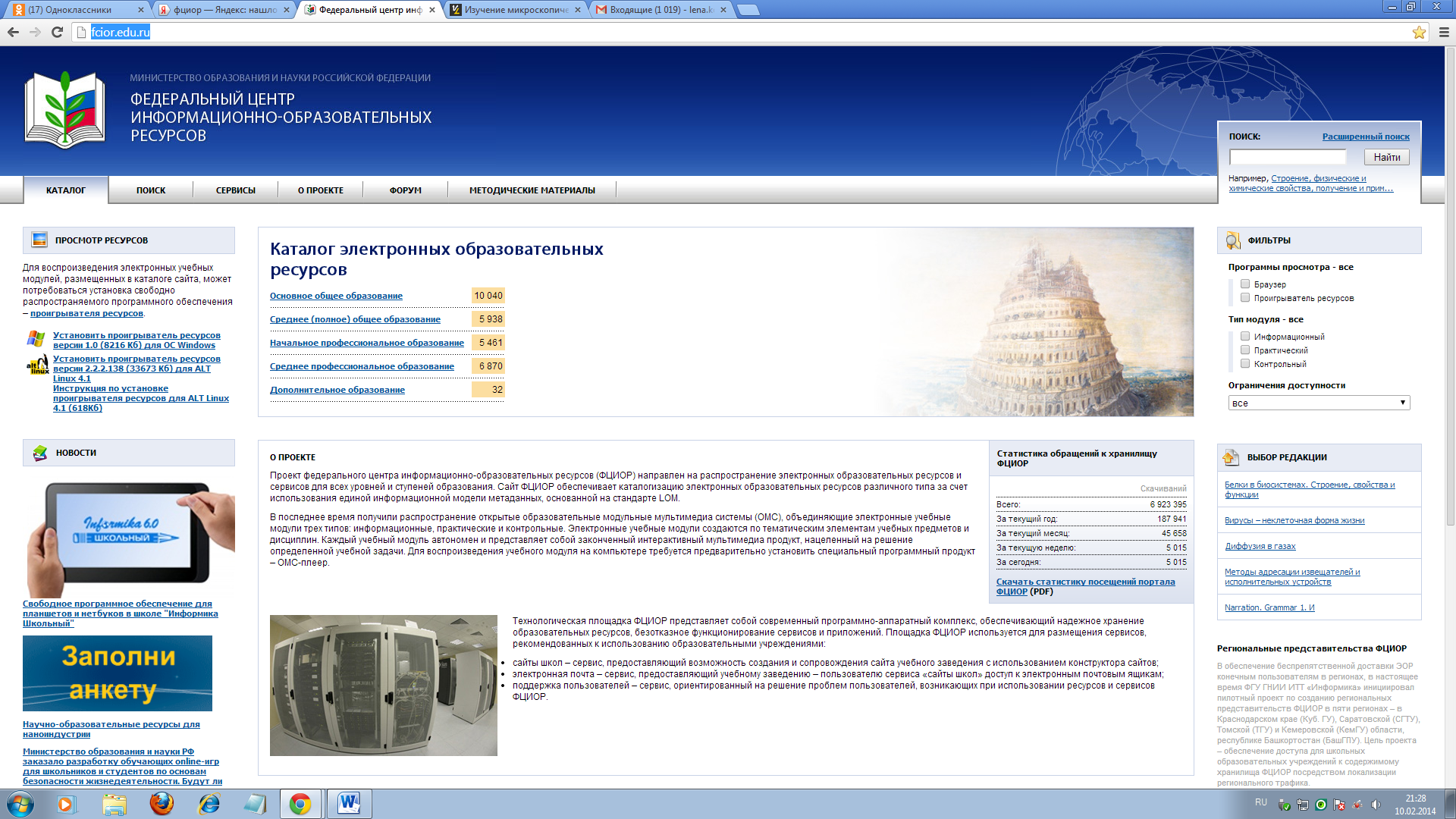Open Вирусы – неклеточная форма жизни link
Screen dimensions: 1456x819
coord(1294,520)
